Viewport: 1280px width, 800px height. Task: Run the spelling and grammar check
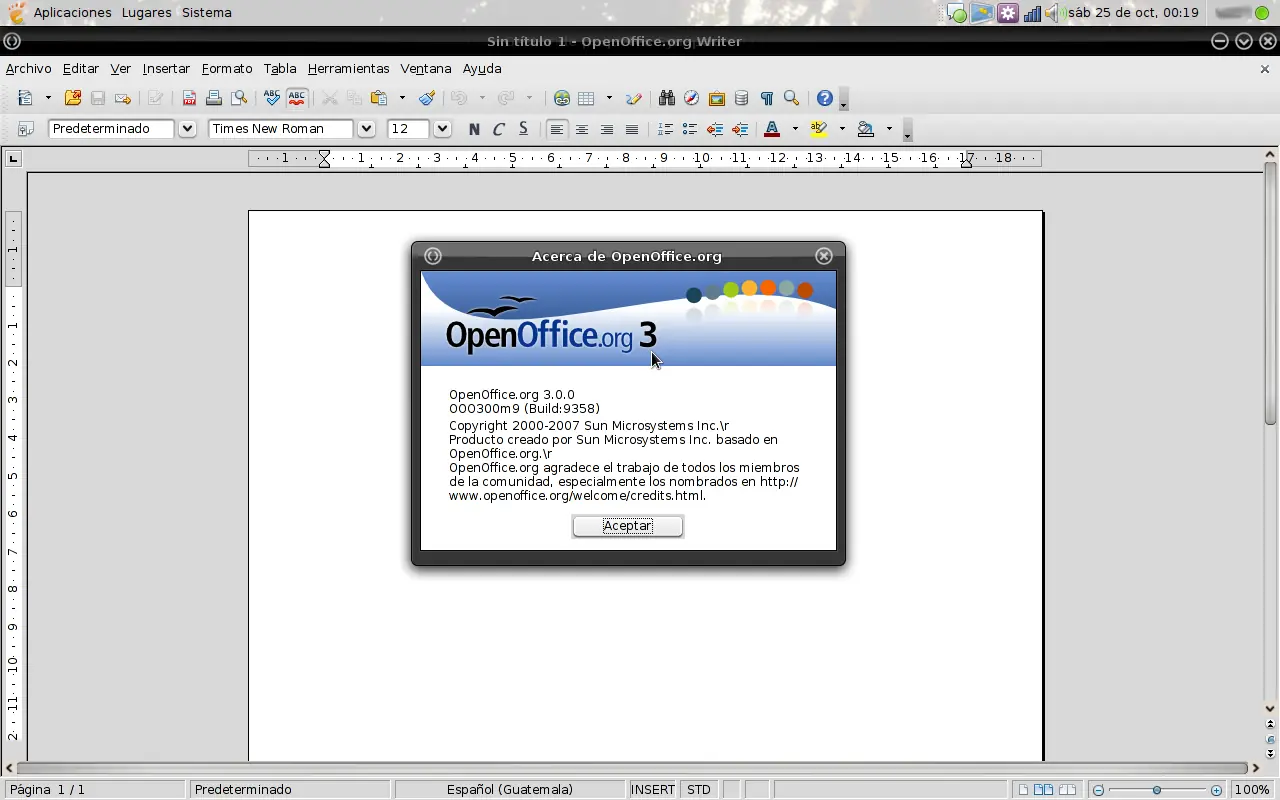click(272, 98)
